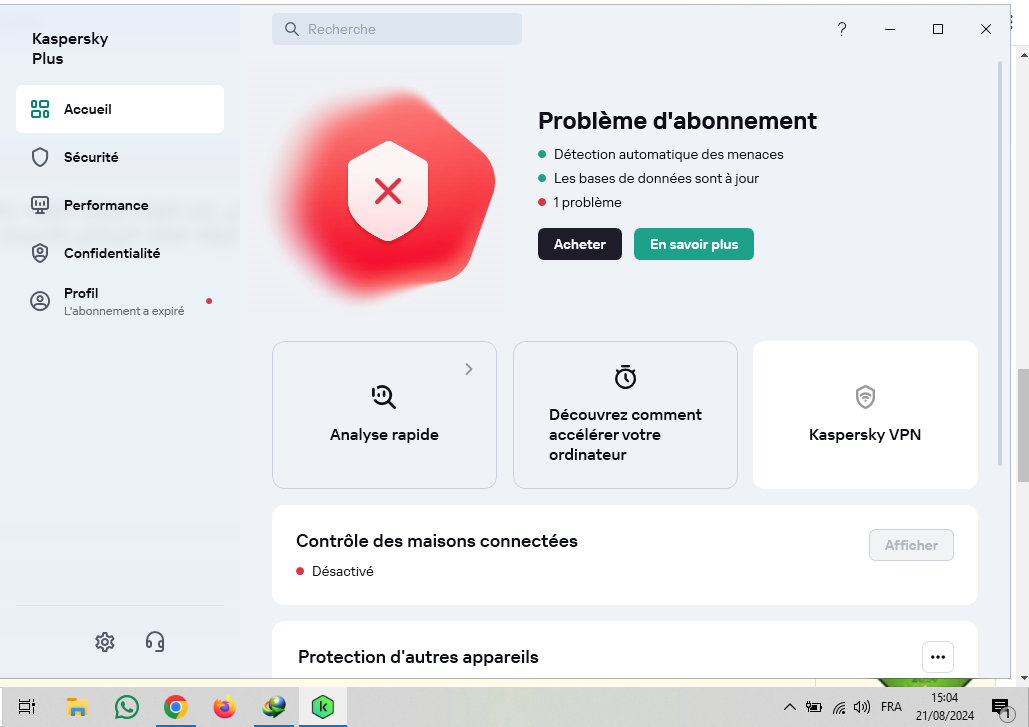Screen dimensions: 1029x727
Task: Open the Confidentialité section
Action: point(119,253)
